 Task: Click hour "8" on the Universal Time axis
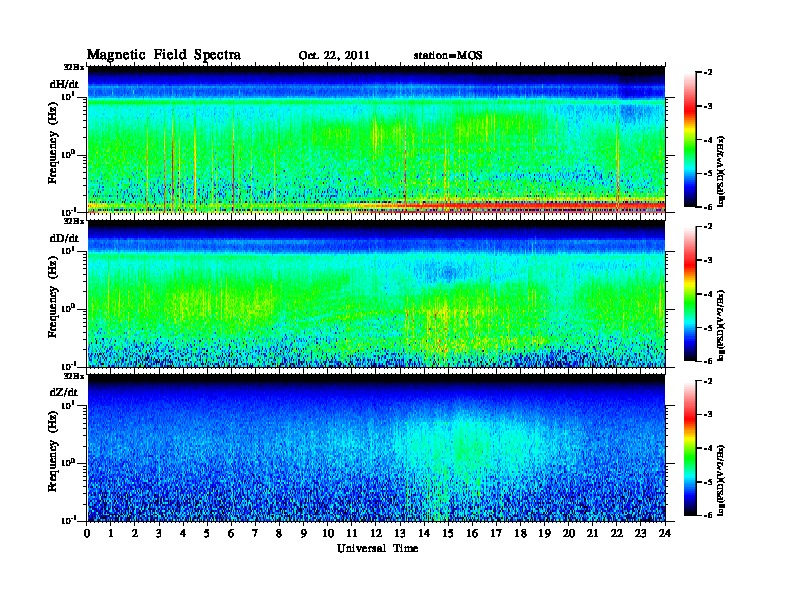coord(279,533)
